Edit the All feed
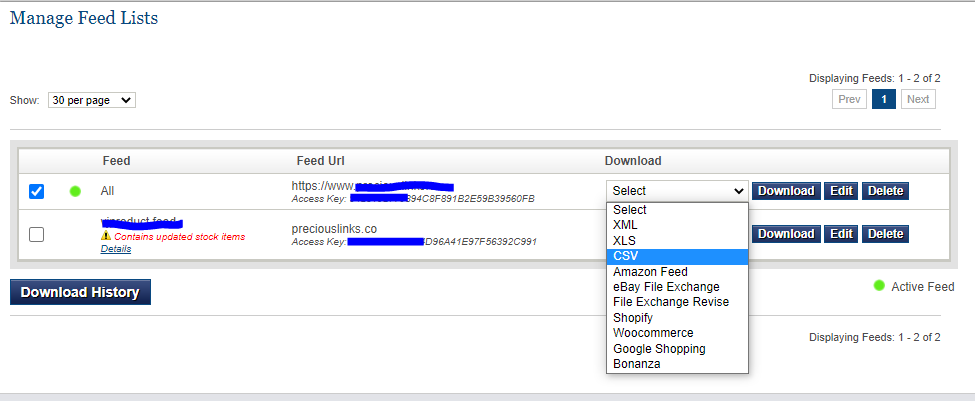Screen dimensions: 975x401 tap(841, 191)
